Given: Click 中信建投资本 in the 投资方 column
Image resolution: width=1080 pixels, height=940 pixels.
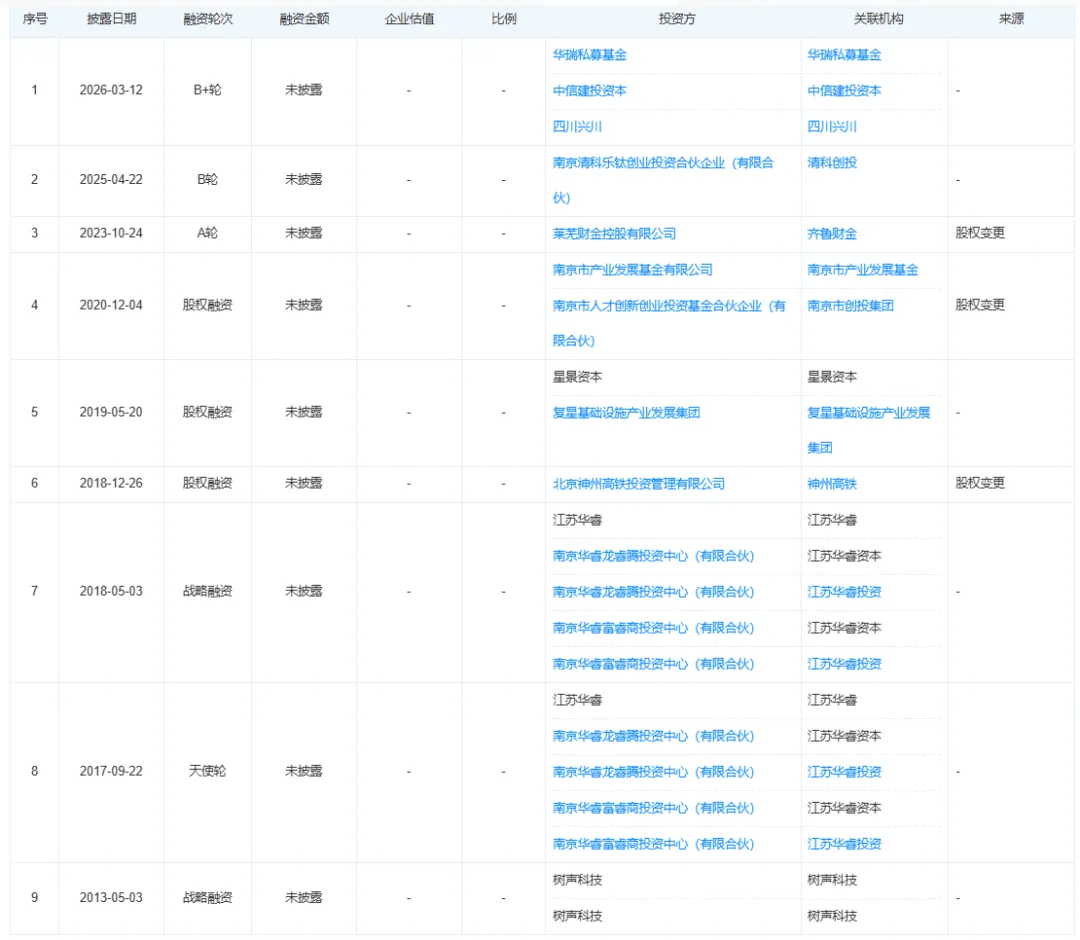Looking at the screenshot, I should point(590,91).
